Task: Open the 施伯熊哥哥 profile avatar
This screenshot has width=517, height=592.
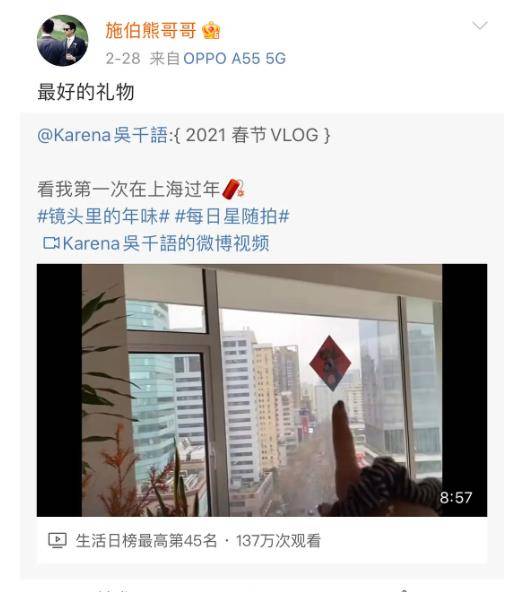Action: click(62, 40)
